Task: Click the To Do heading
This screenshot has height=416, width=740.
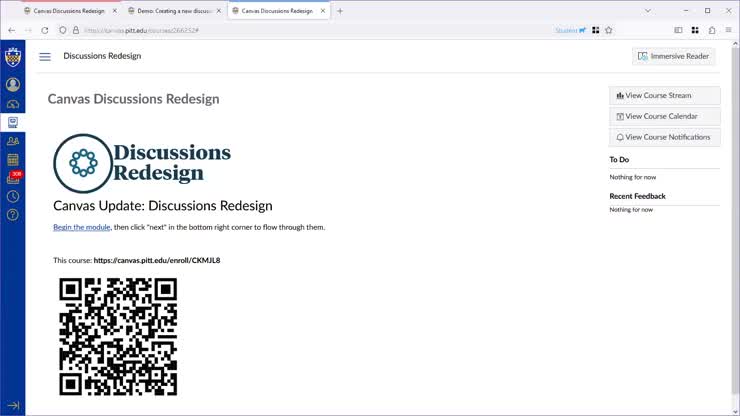Action: (x=619, y=160)
